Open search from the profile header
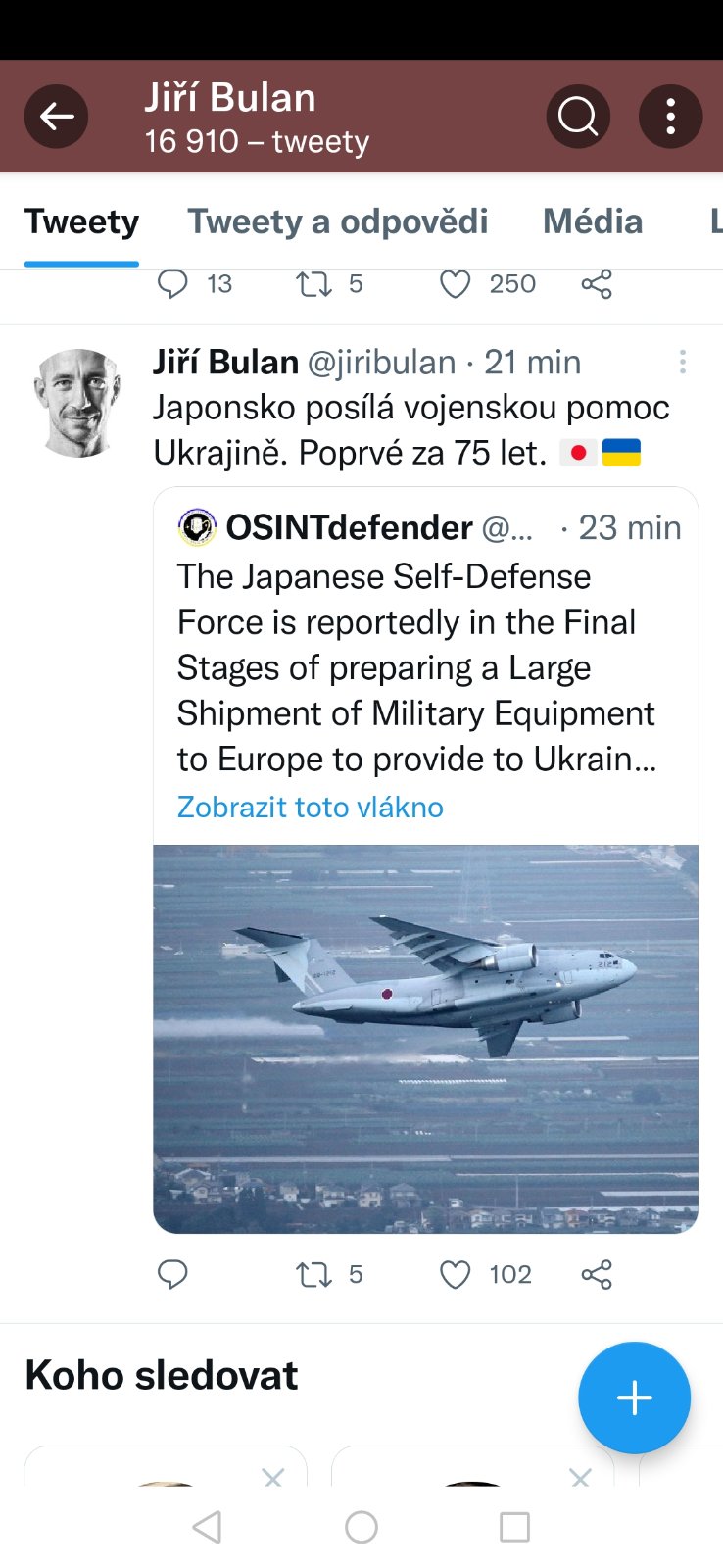Image resolution: width=723 pixels, height=1568 pixels. tap(578, 117)
